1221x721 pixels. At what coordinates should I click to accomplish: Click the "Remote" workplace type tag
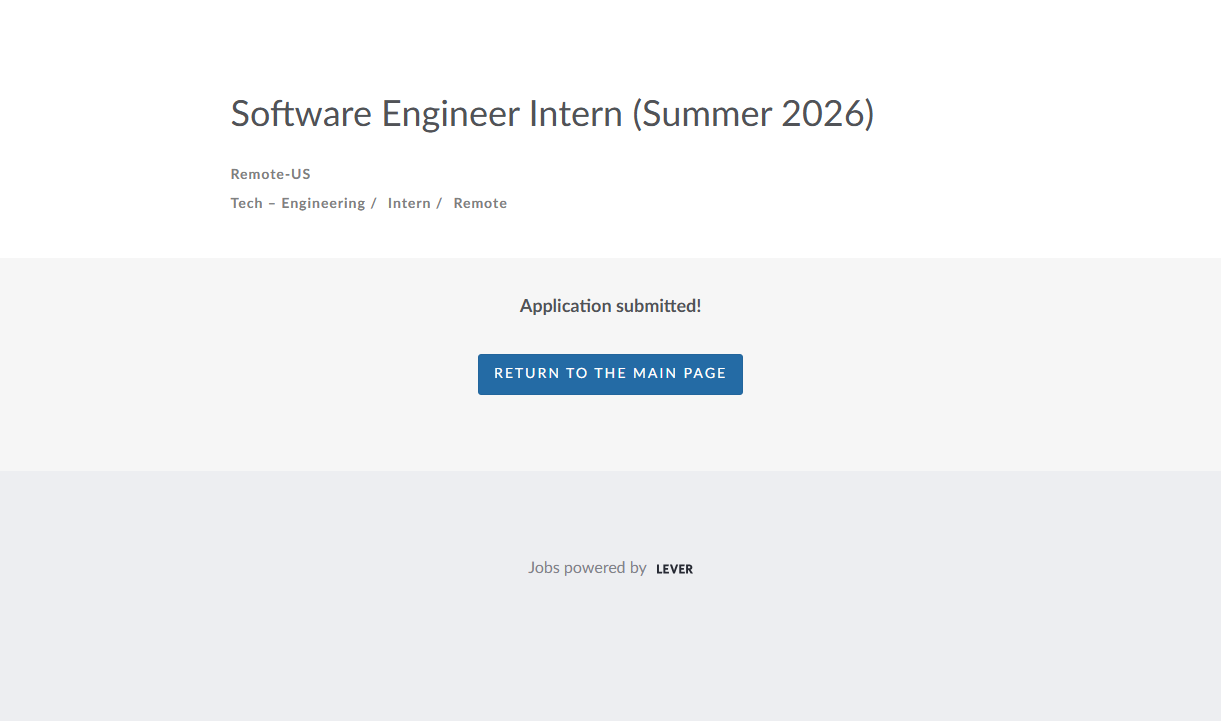(x=480, y=203)
